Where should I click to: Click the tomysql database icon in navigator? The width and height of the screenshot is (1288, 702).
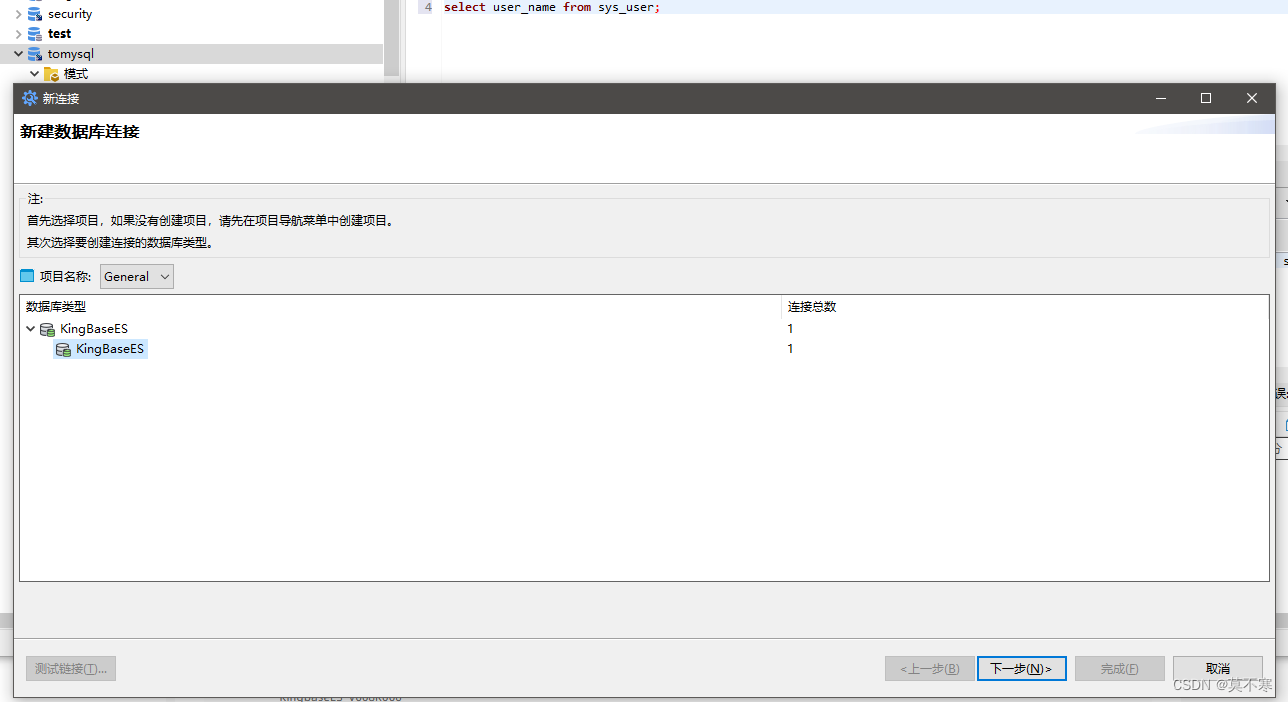point(35,54)
